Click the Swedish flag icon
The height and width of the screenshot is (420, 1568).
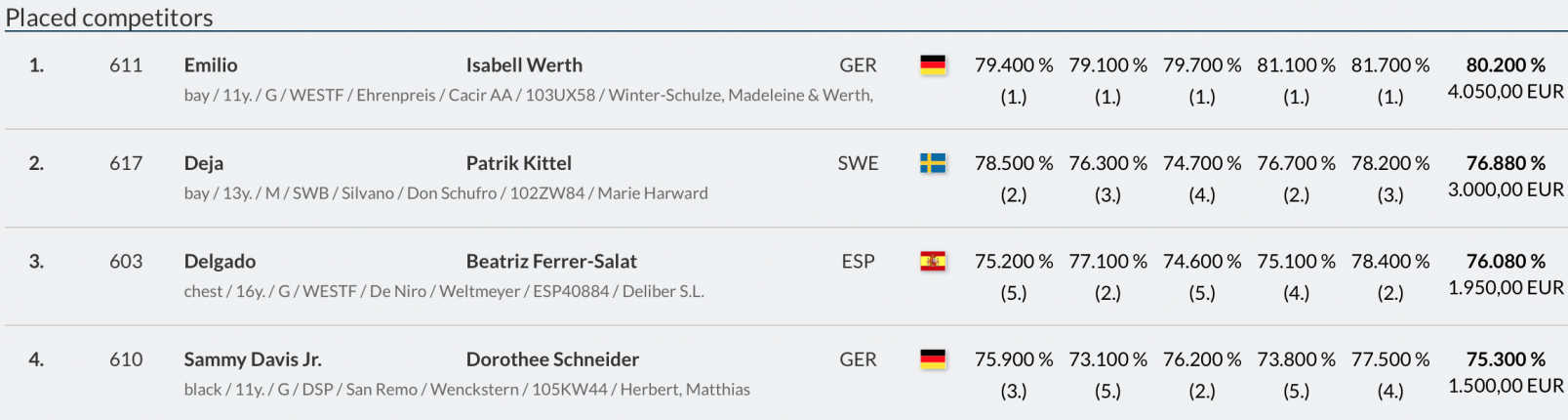tap(933, 163)
